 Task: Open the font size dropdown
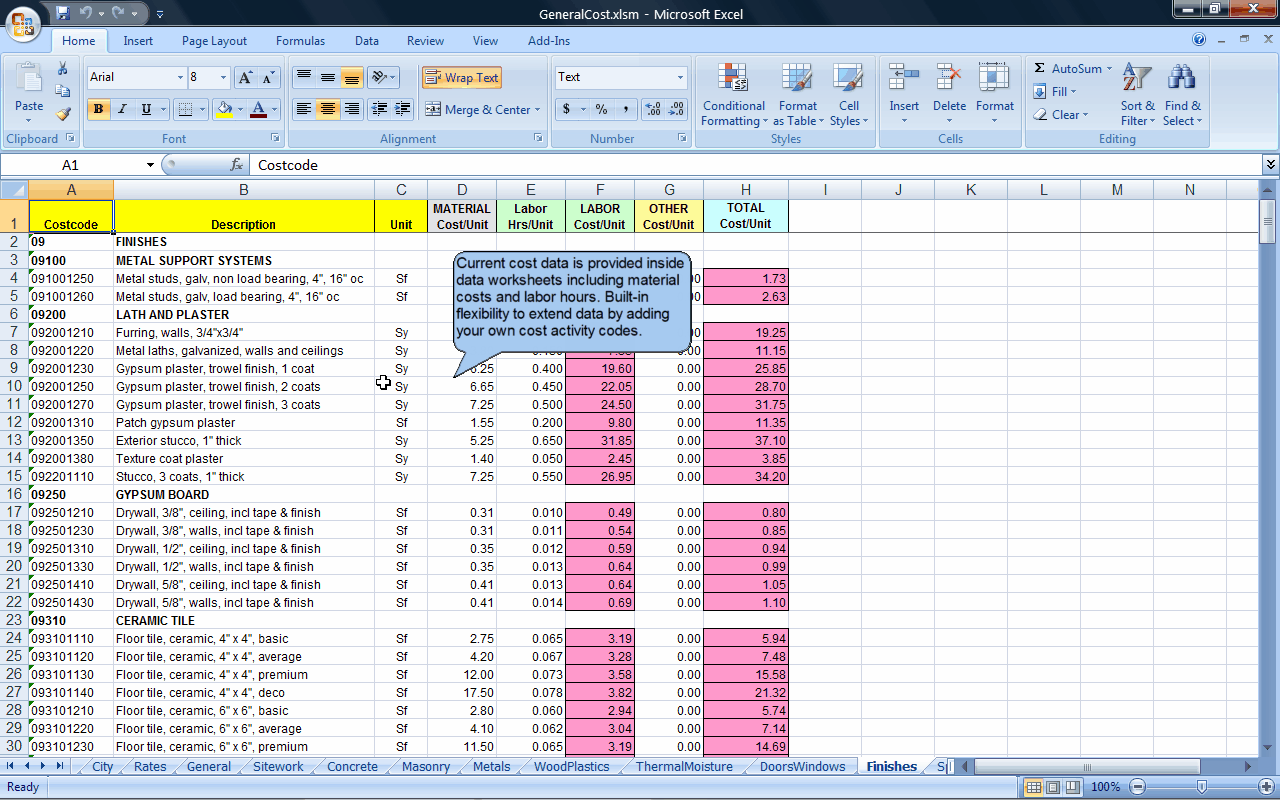pyautogui.click(x=225, y=77)
